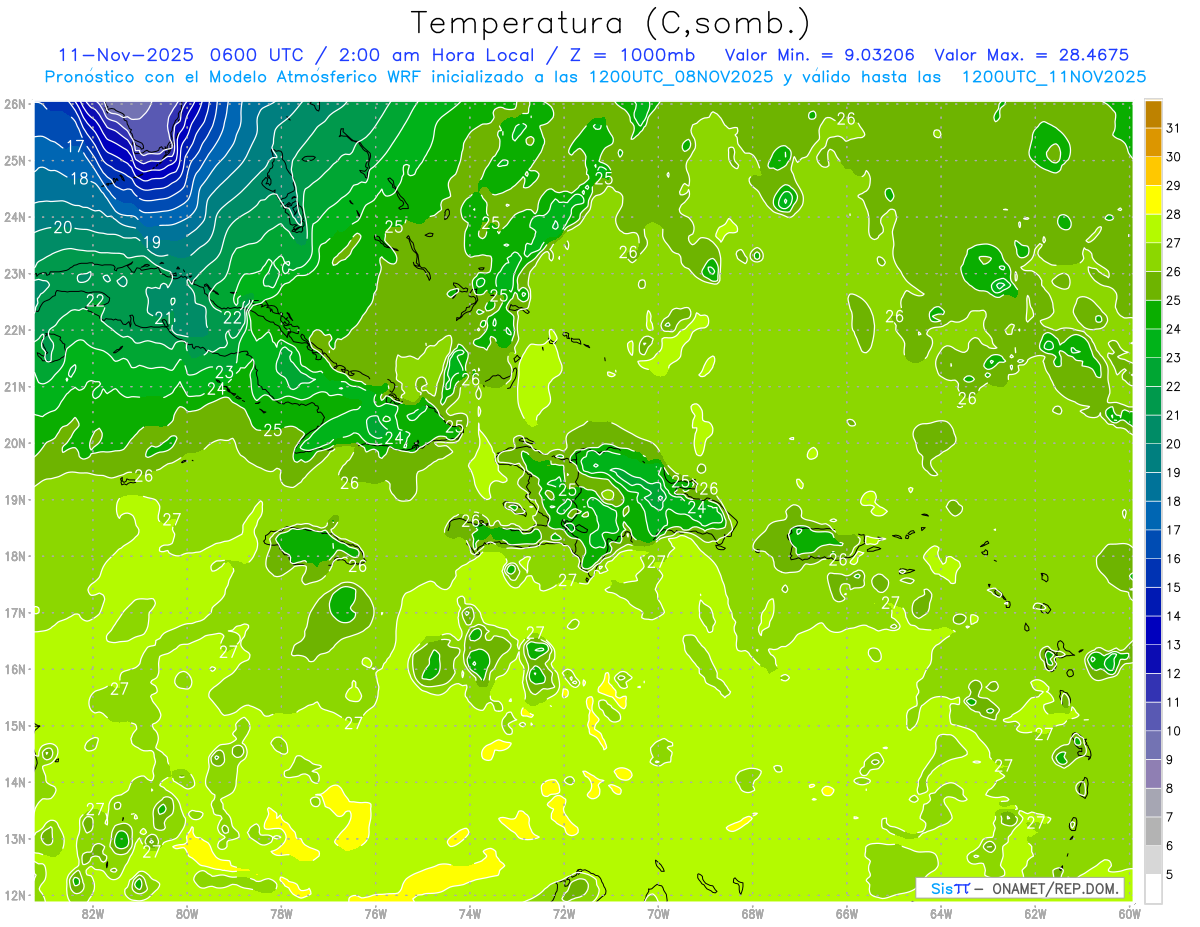Click the '19' contour label on the map
The height and width of the screenshot is (927, 1200).
click(x=152, y=242)
